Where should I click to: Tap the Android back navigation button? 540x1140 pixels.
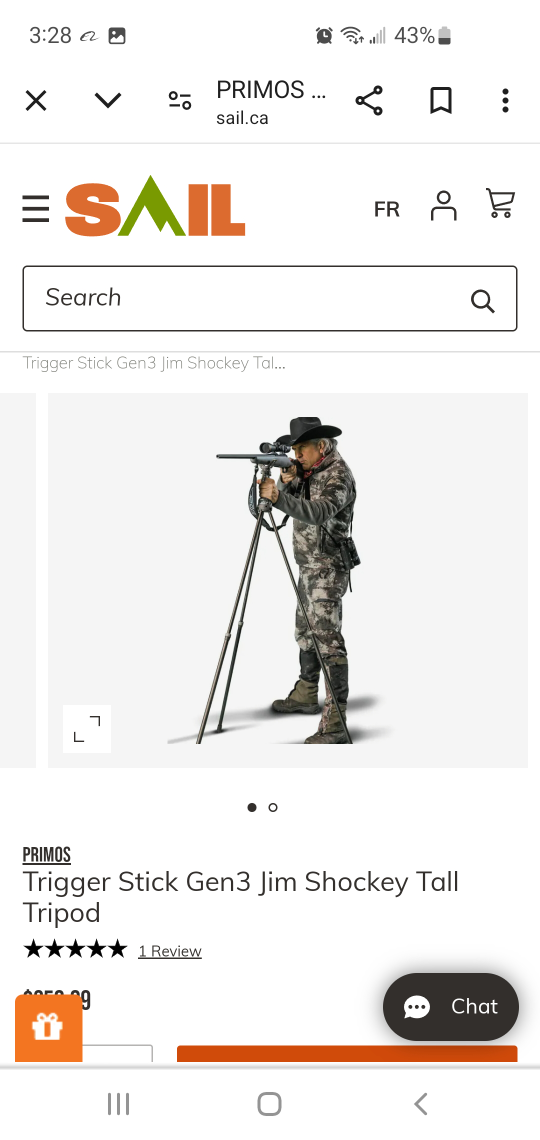pyautogui.click(x=420, y=1104)
